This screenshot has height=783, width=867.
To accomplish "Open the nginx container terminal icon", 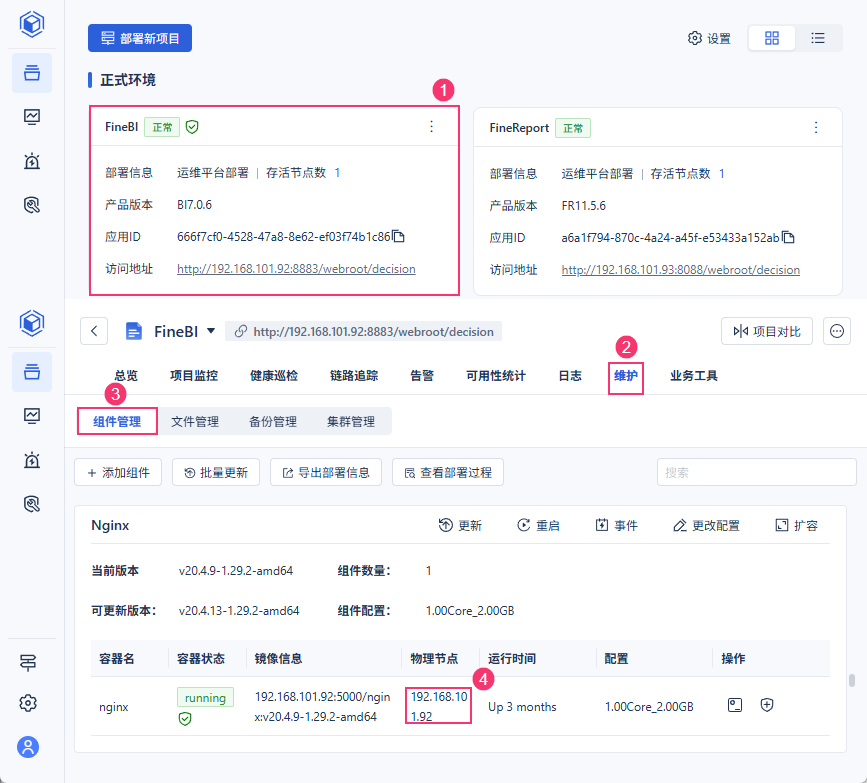I will (735, 705).
